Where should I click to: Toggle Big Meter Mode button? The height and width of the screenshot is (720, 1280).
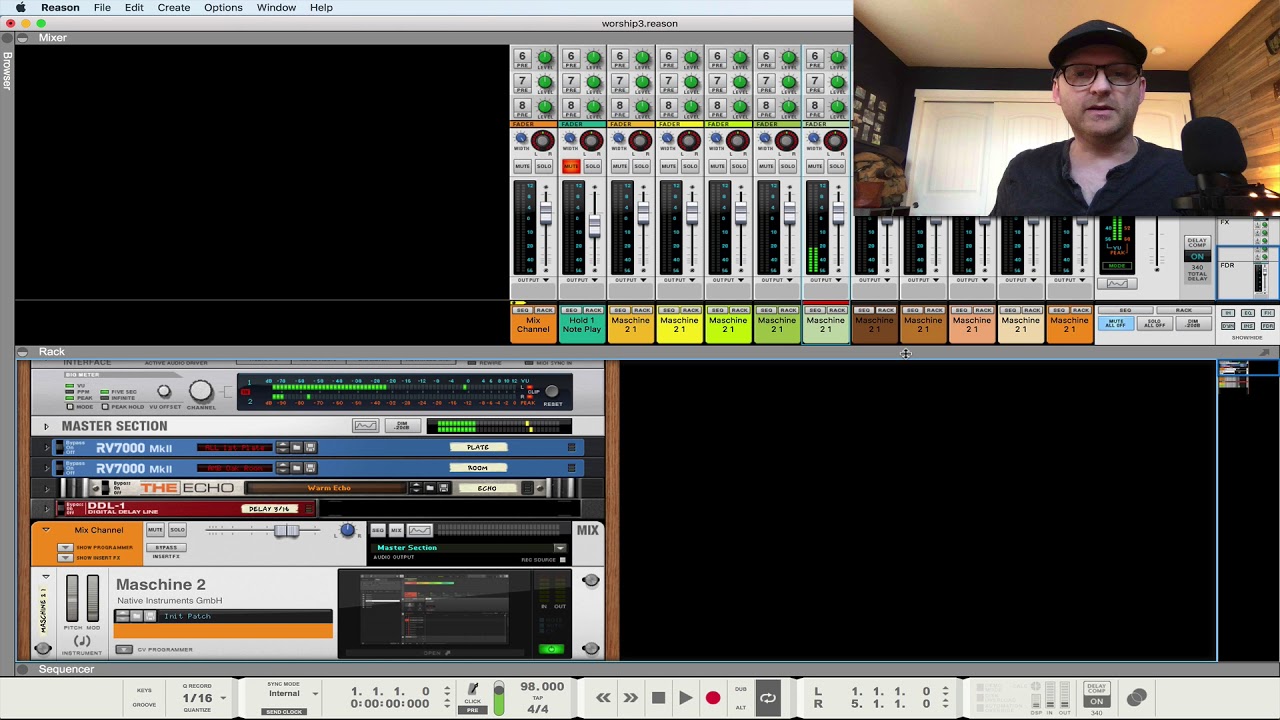pos(70,407)
